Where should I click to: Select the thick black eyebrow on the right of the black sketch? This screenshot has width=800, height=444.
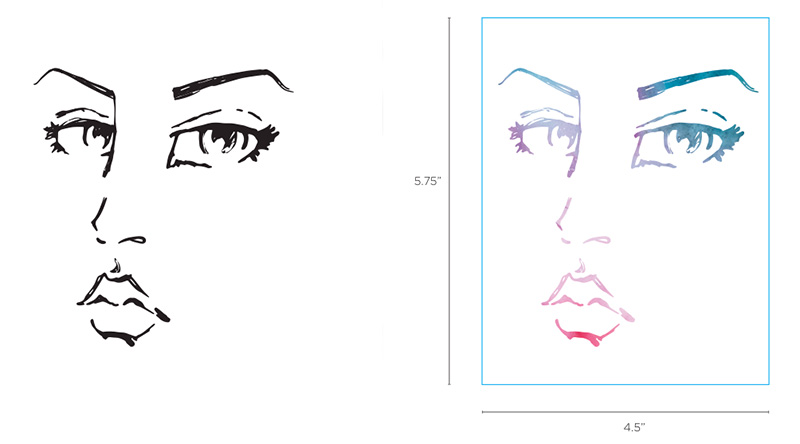(x=233, y=83)
